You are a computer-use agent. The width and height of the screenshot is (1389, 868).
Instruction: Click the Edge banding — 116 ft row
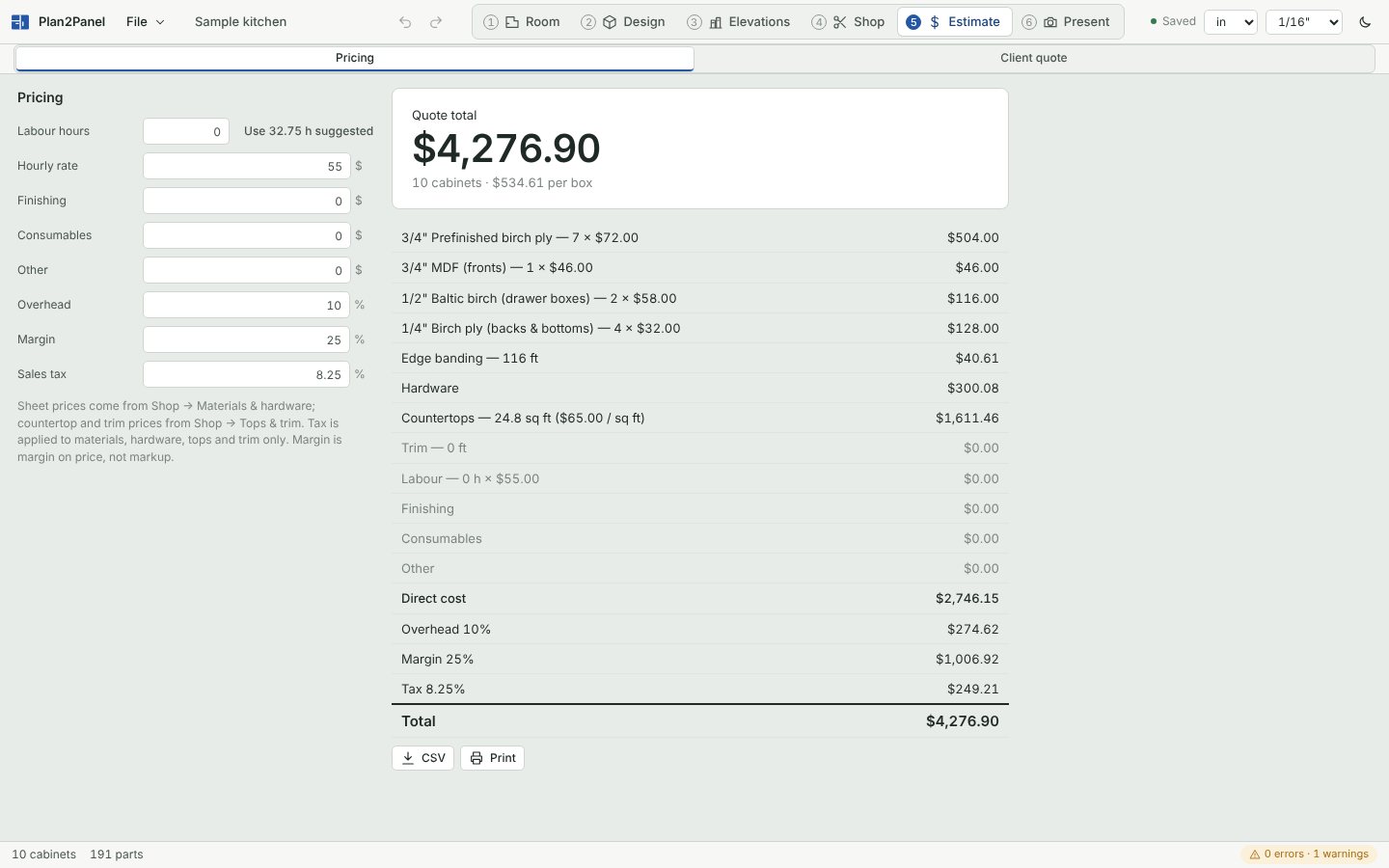click(x=700, y=358)
